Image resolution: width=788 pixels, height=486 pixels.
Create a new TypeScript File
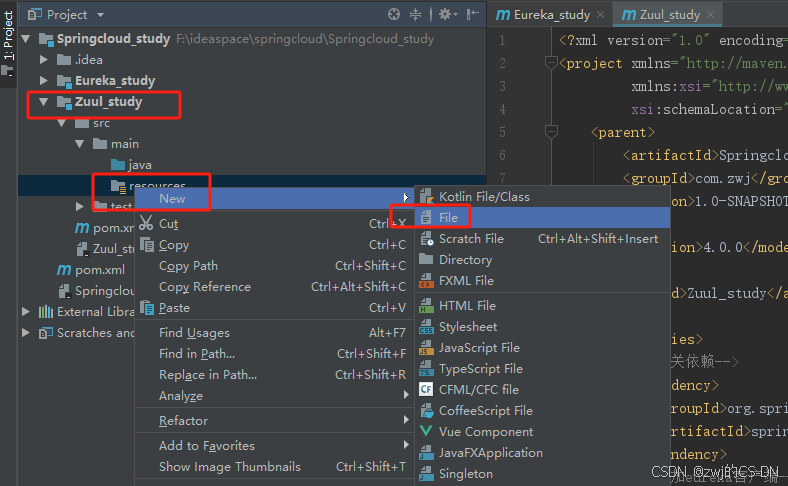tap(543, 369)
